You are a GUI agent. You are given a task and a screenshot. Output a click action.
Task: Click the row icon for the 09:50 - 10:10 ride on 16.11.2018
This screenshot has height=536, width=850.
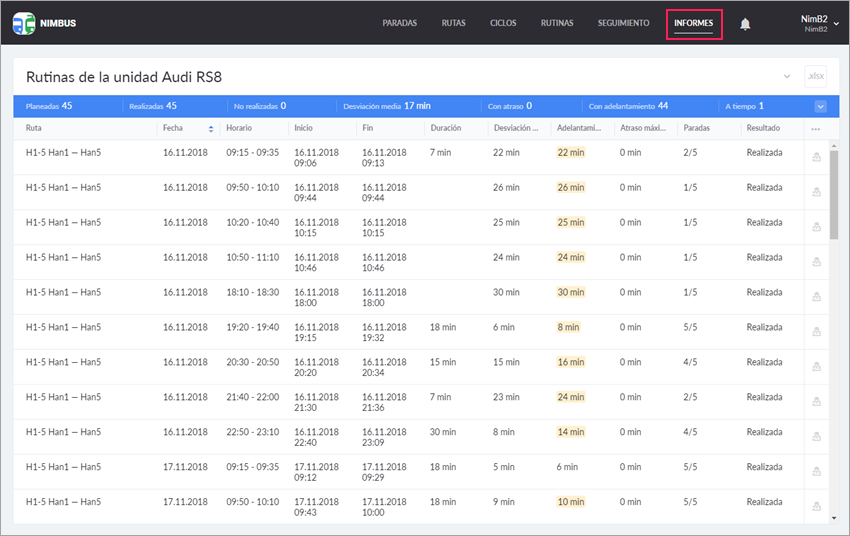pyautogui.click(x=816, y=192)
